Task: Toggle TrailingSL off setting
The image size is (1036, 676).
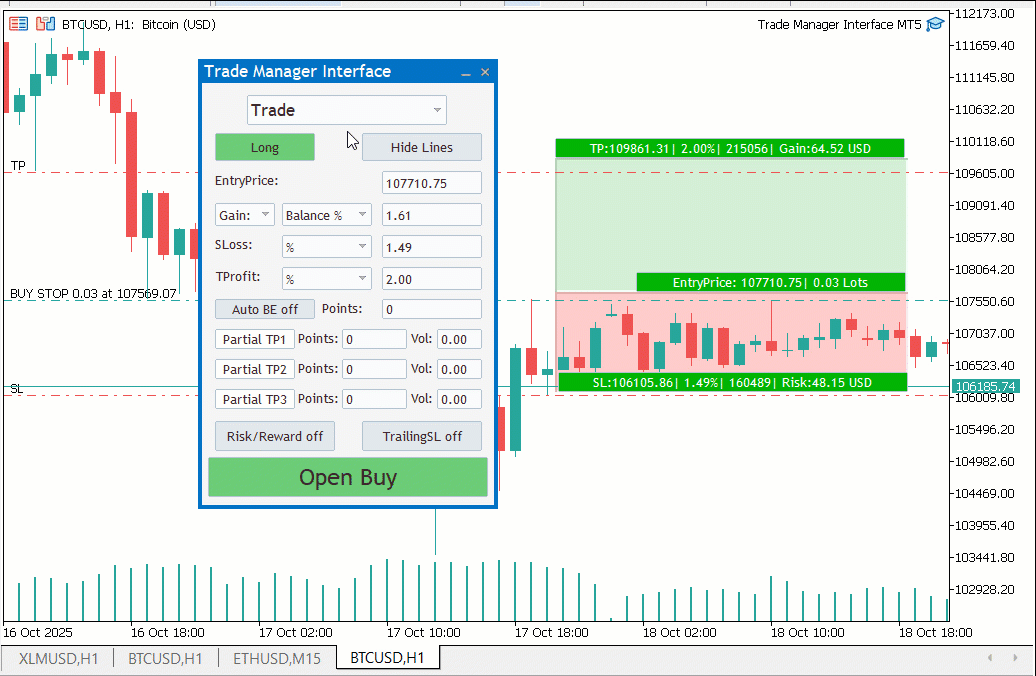Action: (x=421, y=436)
